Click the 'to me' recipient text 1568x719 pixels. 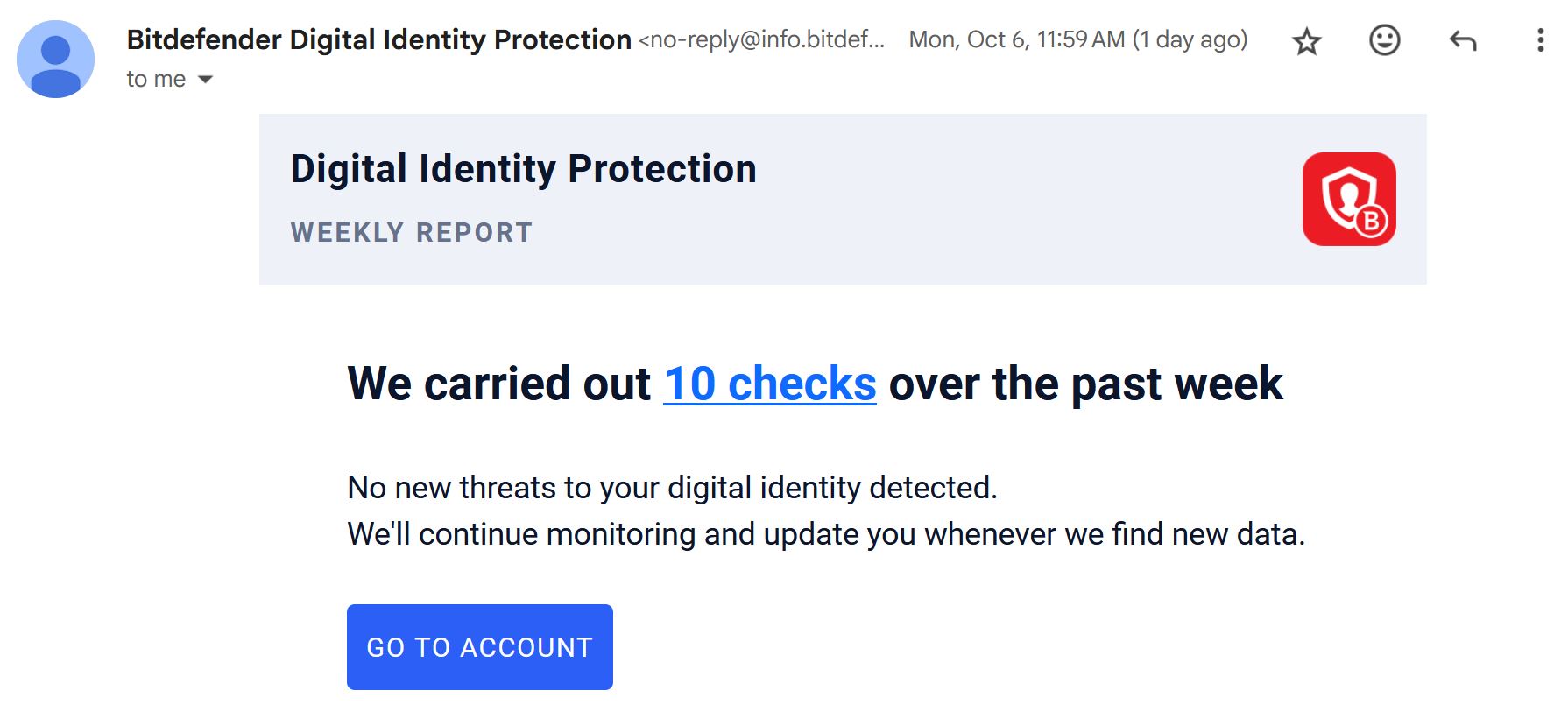156,80
